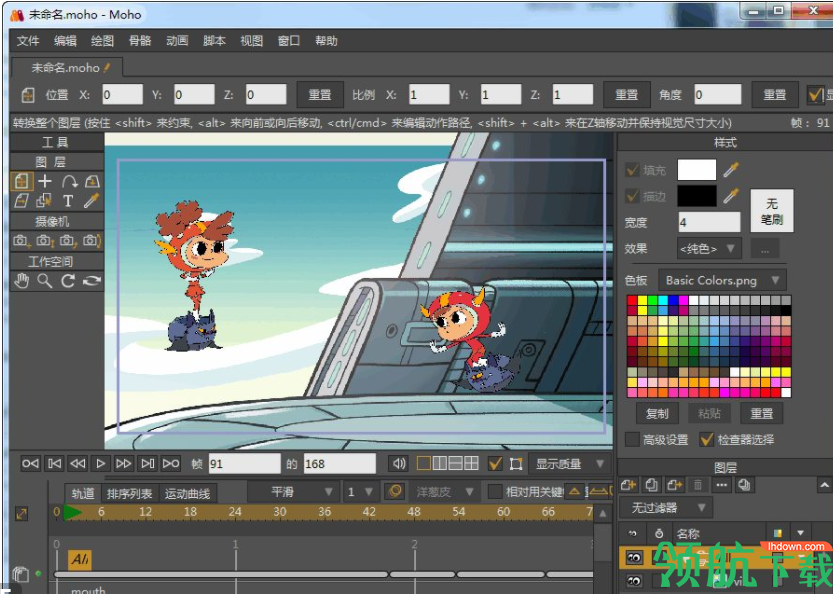833x594 pixels.
Task: Collapse the layers panel up arrow
Action: coord(824,485)
